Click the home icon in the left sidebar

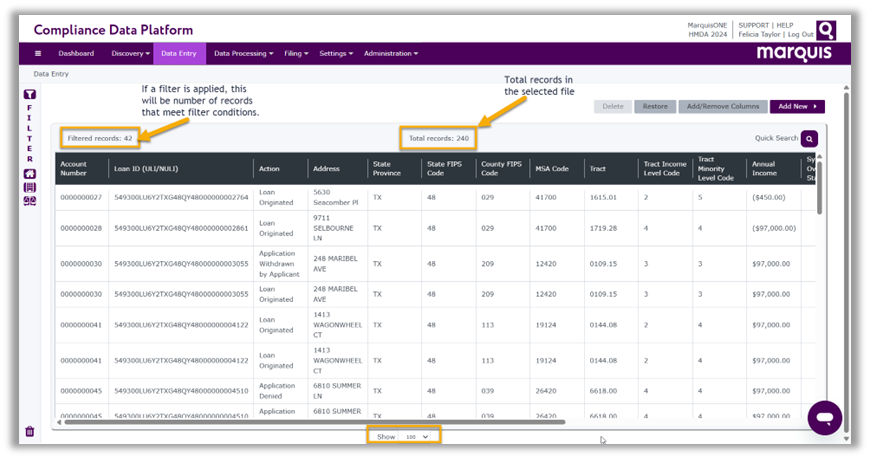coord(29,173)
